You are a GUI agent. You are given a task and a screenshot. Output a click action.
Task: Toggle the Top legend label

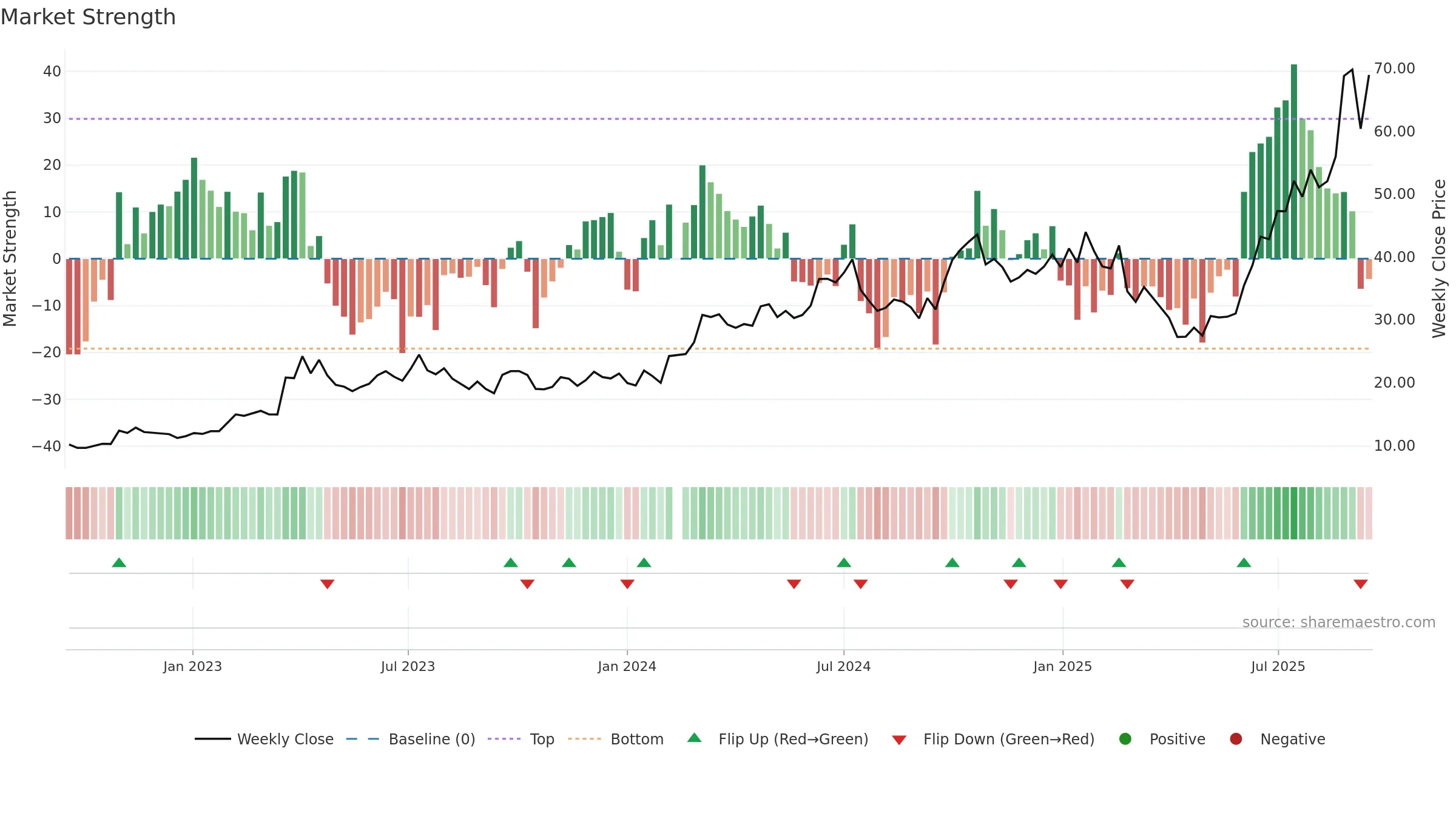(x=542, y=740)
